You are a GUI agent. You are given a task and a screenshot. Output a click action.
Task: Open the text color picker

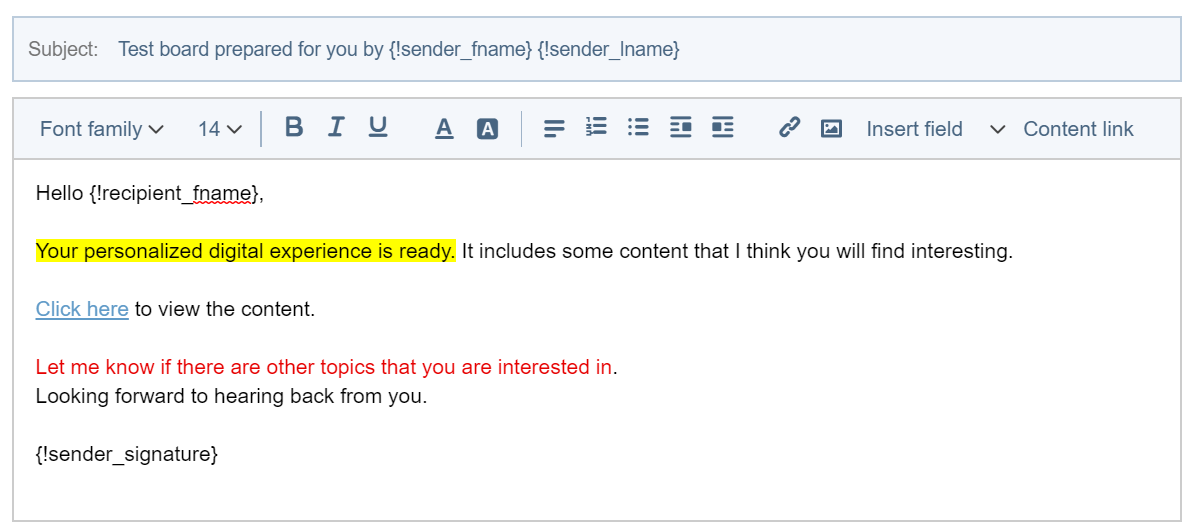tap(445, 129)
